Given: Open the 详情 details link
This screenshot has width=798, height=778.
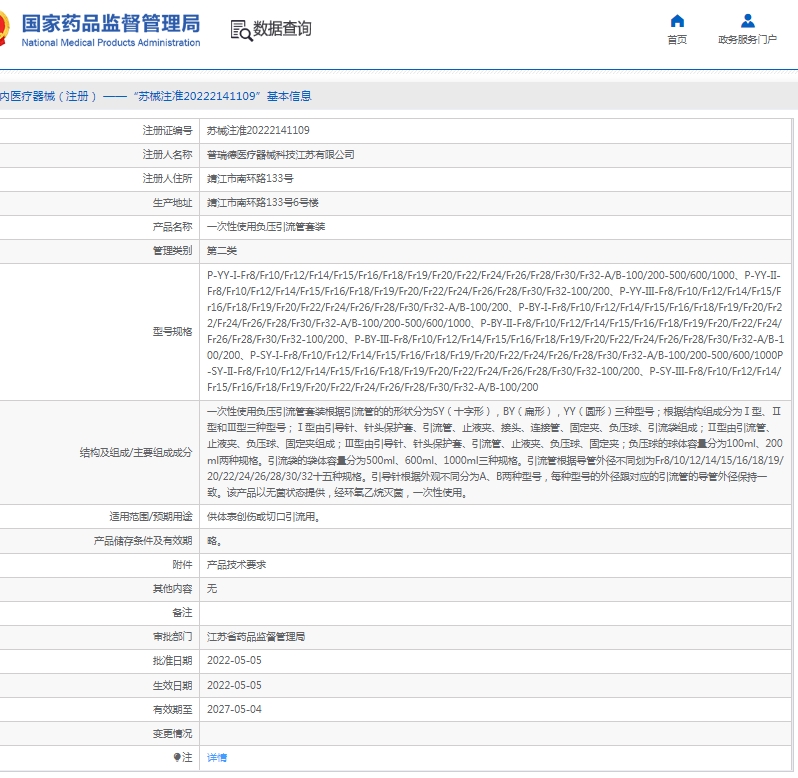Looking at the screenshot, I should (x=217, y=757).
